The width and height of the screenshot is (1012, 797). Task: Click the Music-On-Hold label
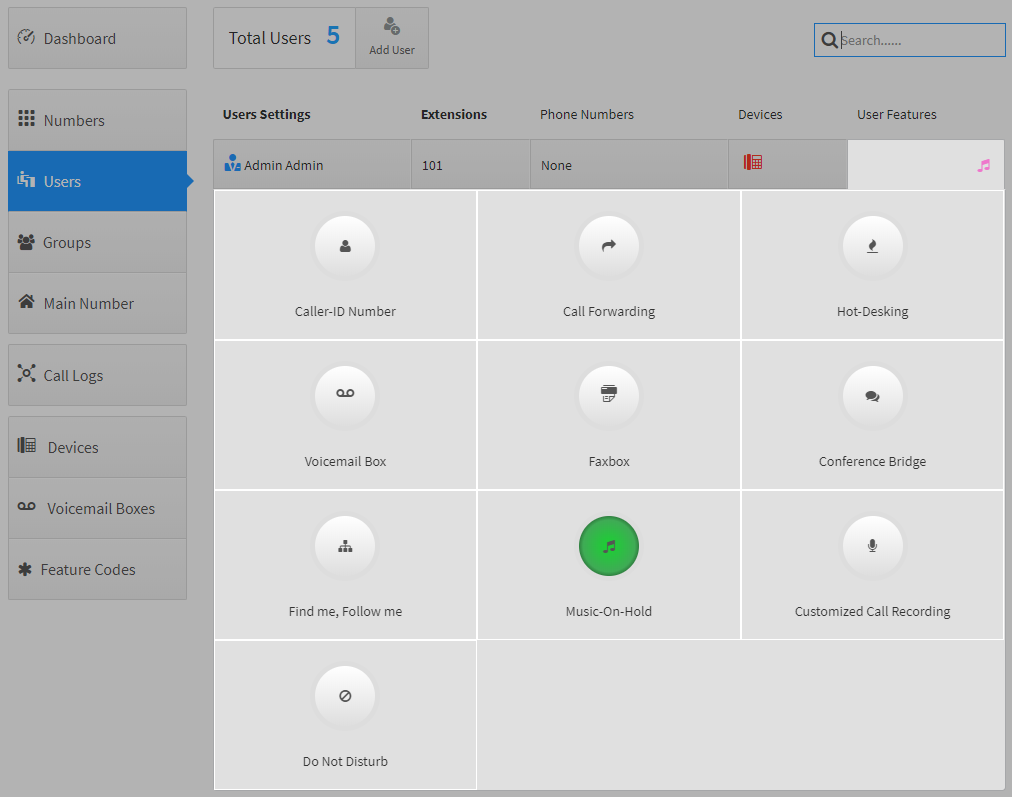click(609, 611)
